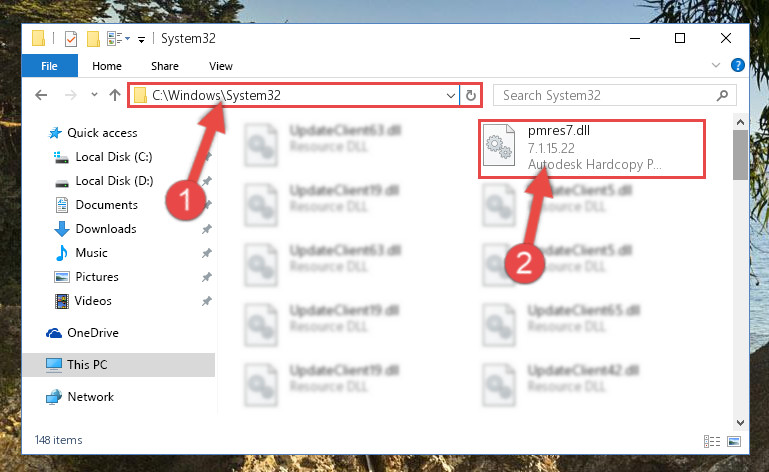Select Local Disk (D:) in sidebar

pos(114,181)
